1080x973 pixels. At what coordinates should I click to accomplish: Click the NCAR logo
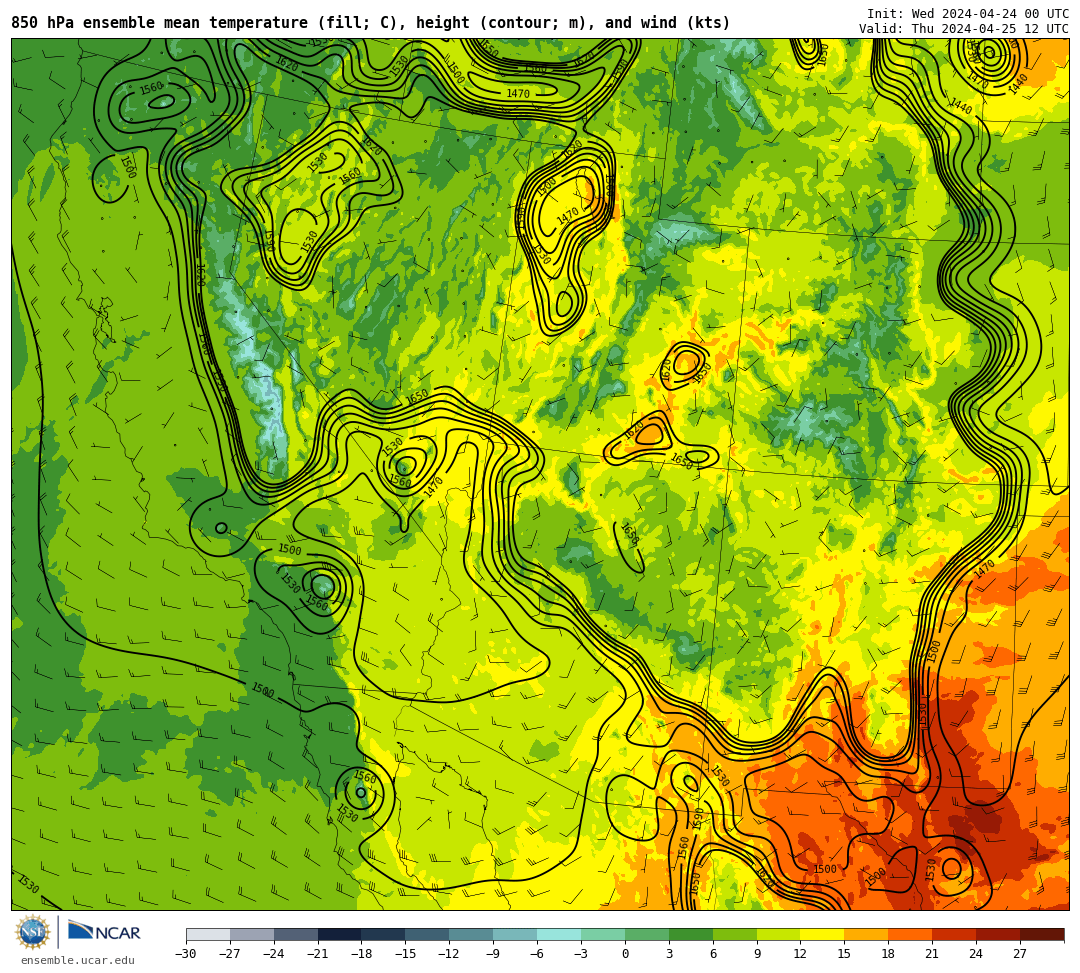104,932
